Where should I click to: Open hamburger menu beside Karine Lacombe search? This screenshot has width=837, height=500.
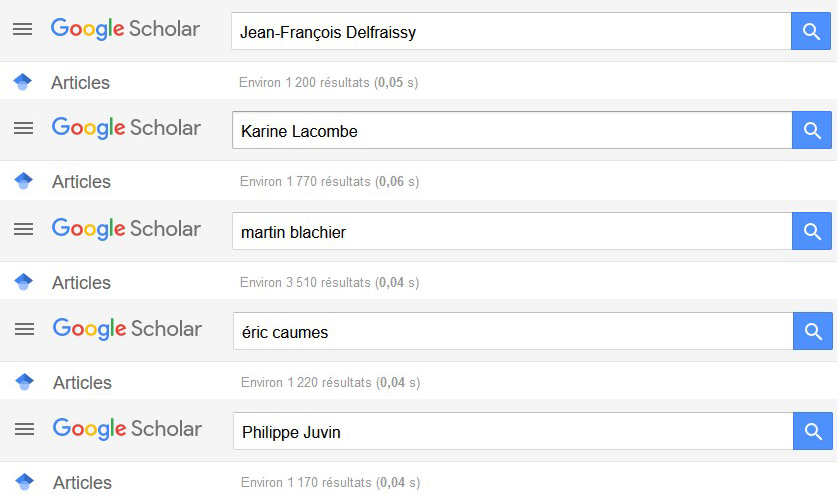pyautogui.click(x=23, y=128)
